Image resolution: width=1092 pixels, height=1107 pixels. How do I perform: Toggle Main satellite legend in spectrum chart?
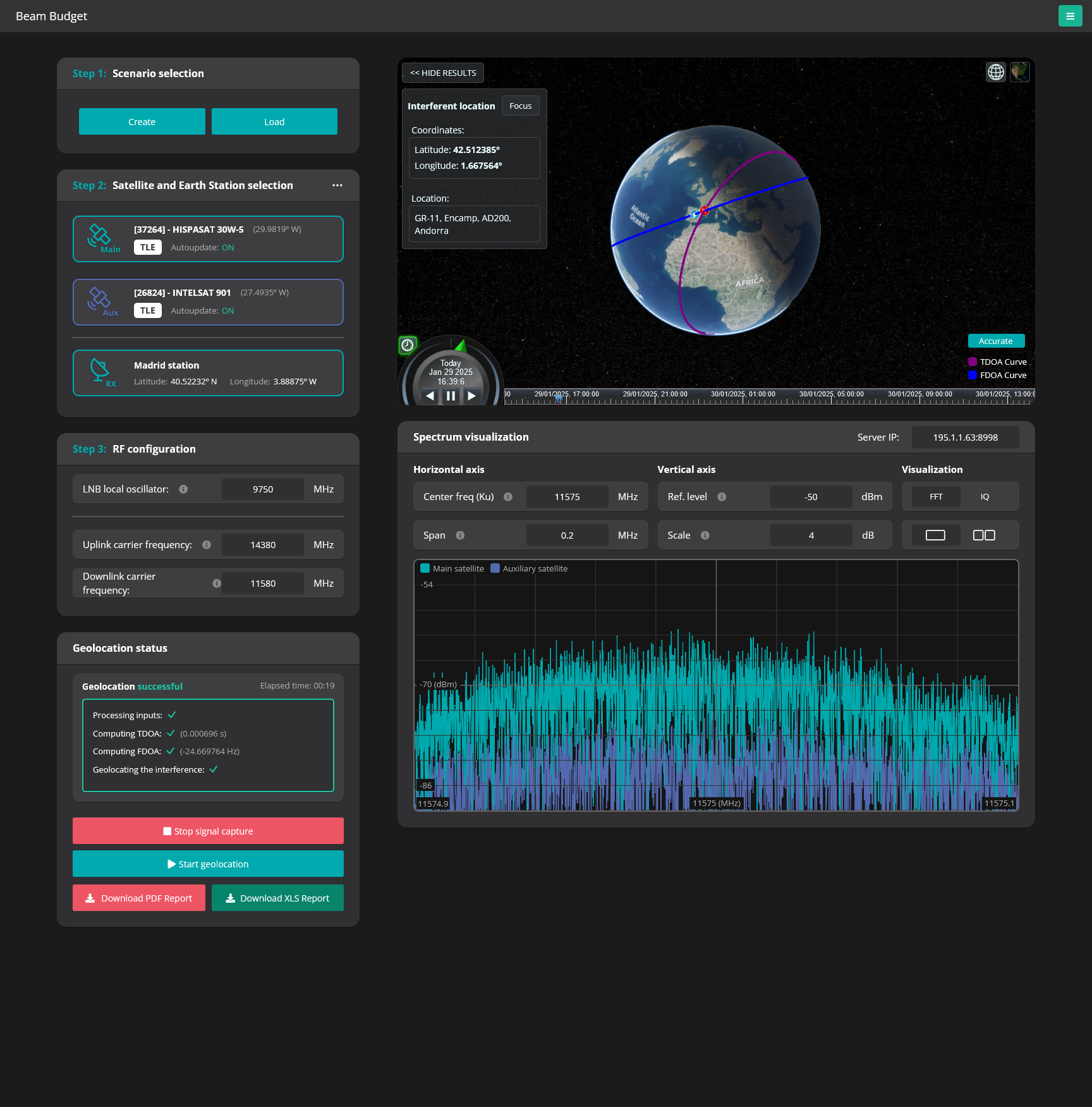(x=452, y=568)
